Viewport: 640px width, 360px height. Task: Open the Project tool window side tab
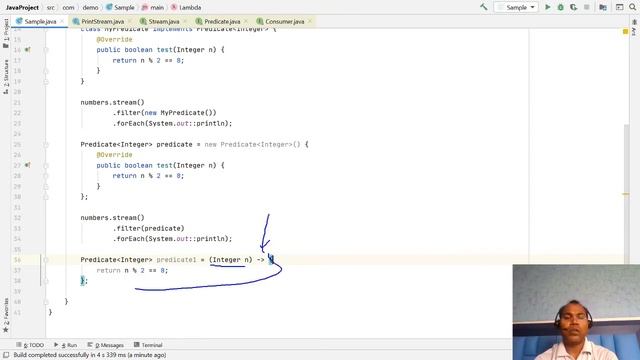[6, 33]
